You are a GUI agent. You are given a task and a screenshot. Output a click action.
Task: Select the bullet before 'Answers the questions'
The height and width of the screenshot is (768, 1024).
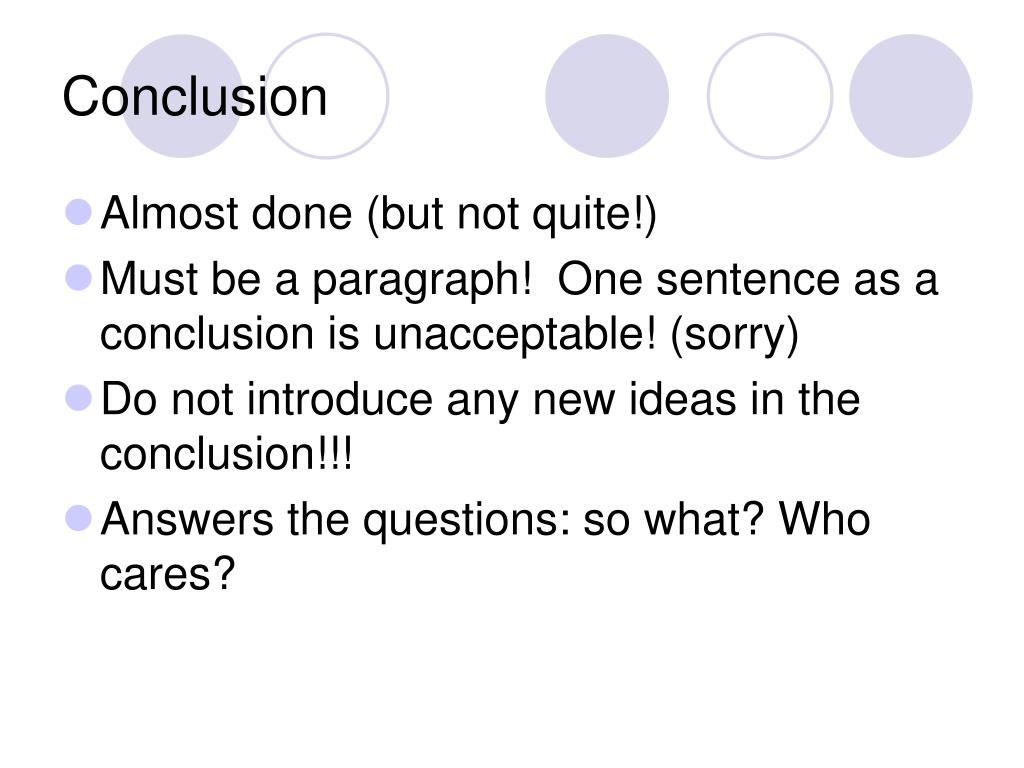pos(79,519)
